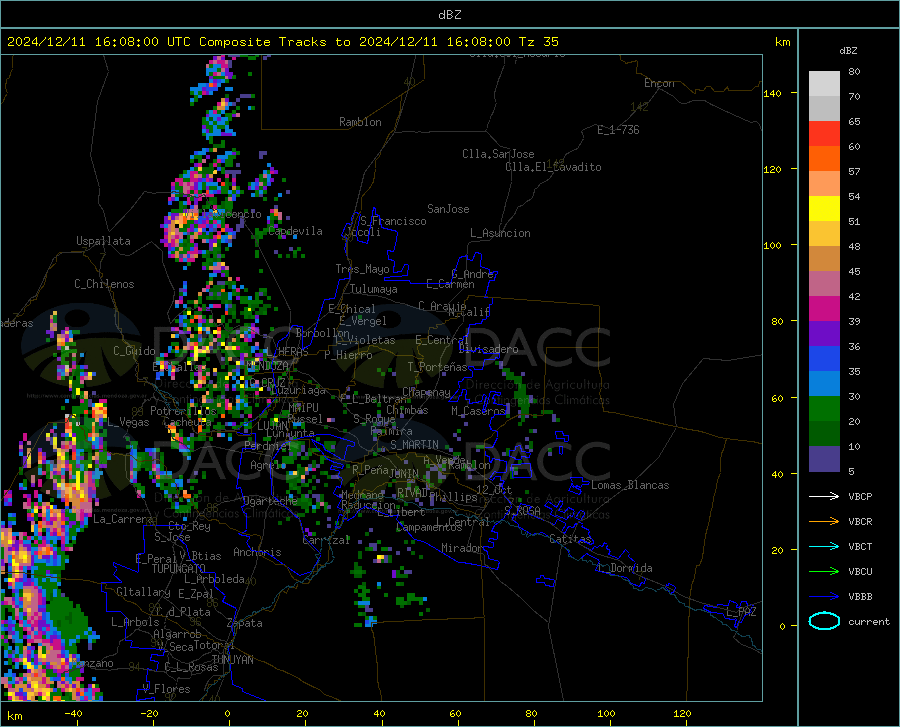Click the 'V_Flores' map label
Image resolution: width=900 pixels, height=727 pixels.
point(166,689)
